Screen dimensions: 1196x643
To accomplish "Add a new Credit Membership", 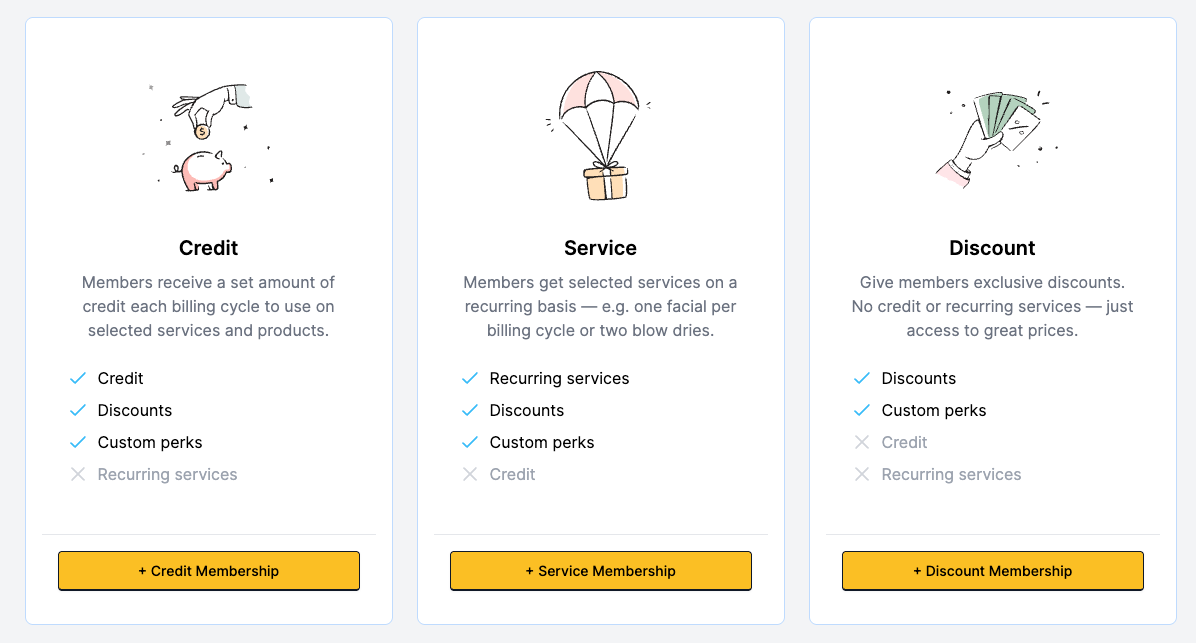I will pyautogui.click(x=209, y=571).
